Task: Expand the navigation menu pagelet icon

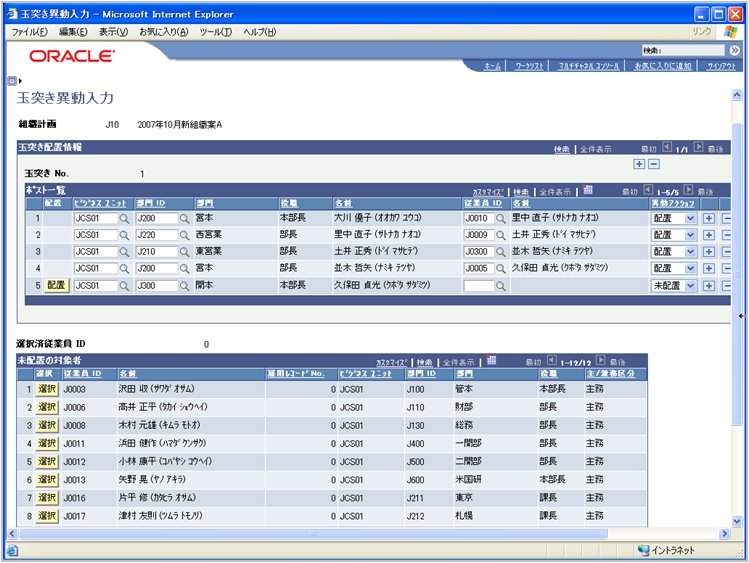Action: 12,81
